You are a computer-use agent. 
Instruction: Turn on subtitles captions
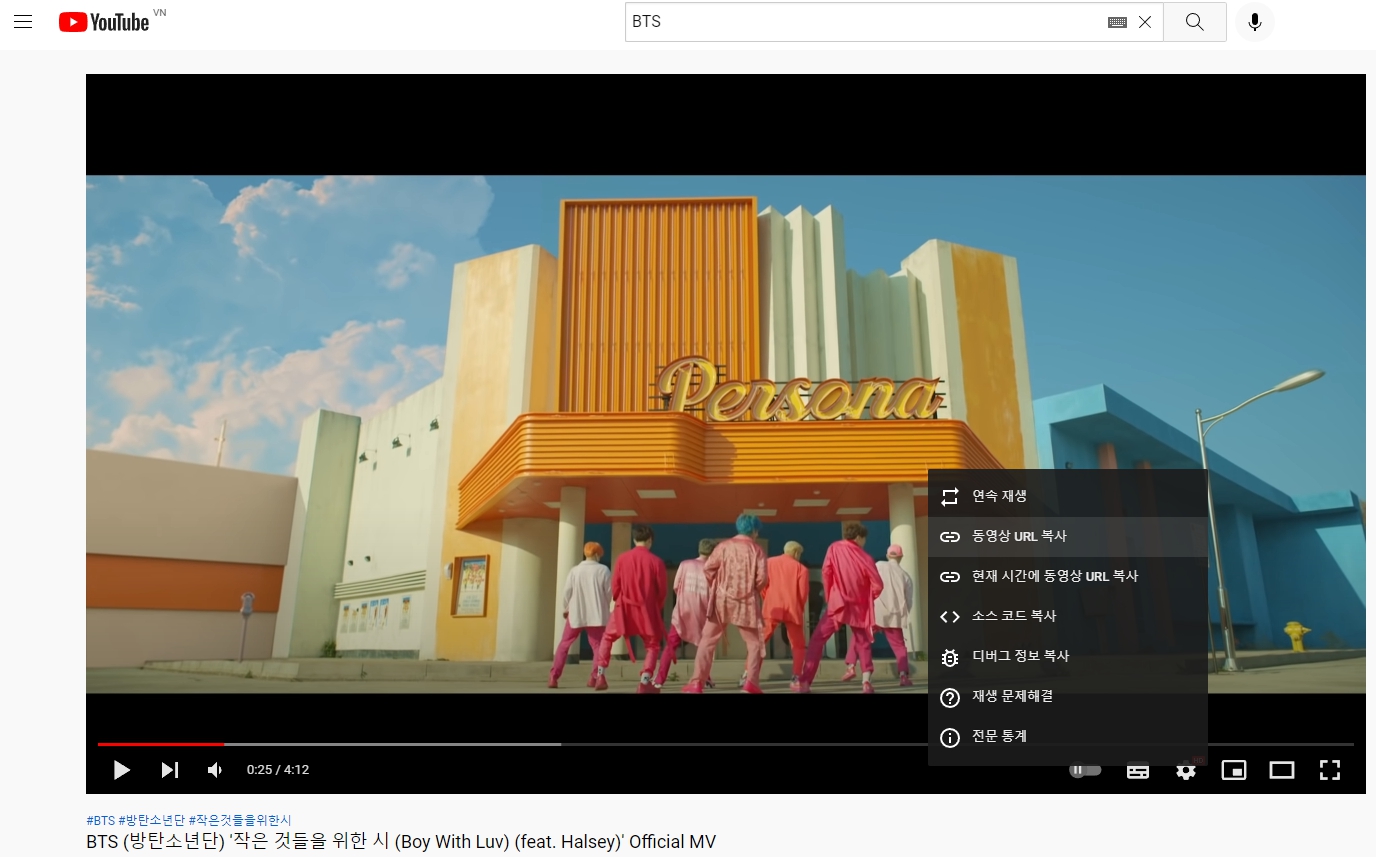coord(1138,770)
